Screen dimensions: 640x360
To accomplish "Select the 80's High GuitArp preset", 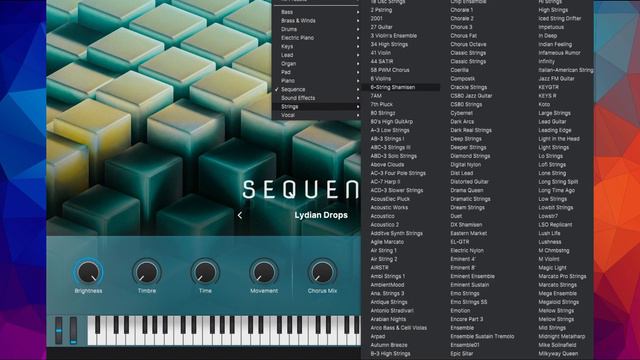I will tap(391, 122).
